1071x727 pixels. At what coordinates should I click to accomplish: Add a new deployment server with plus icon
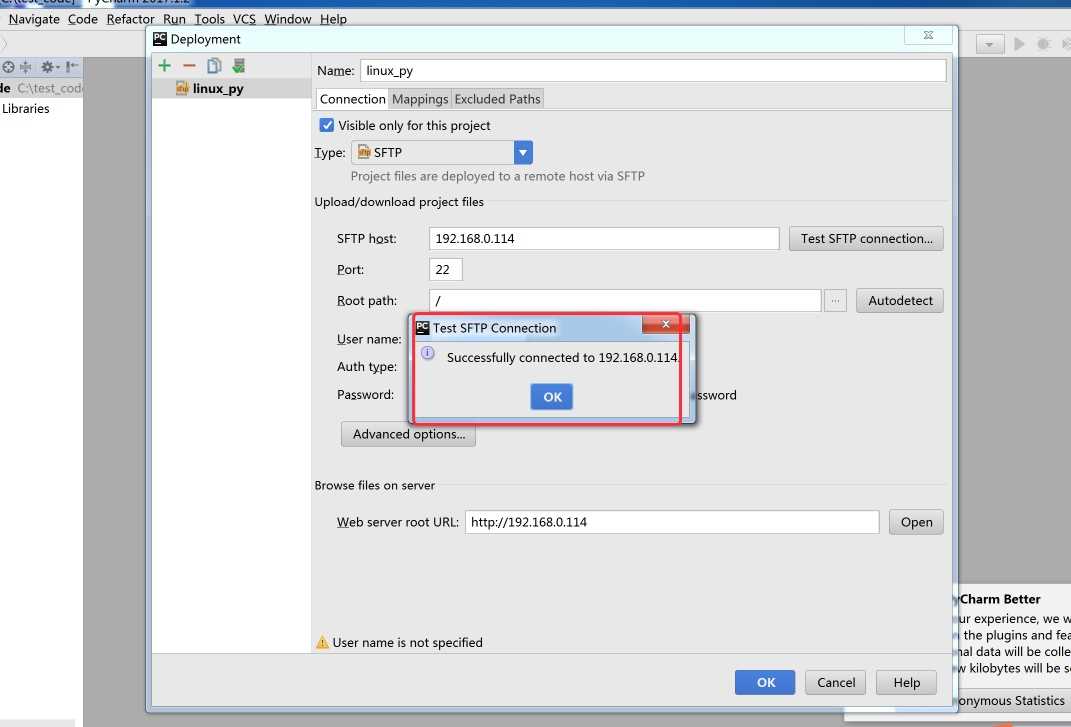(165, 66)
